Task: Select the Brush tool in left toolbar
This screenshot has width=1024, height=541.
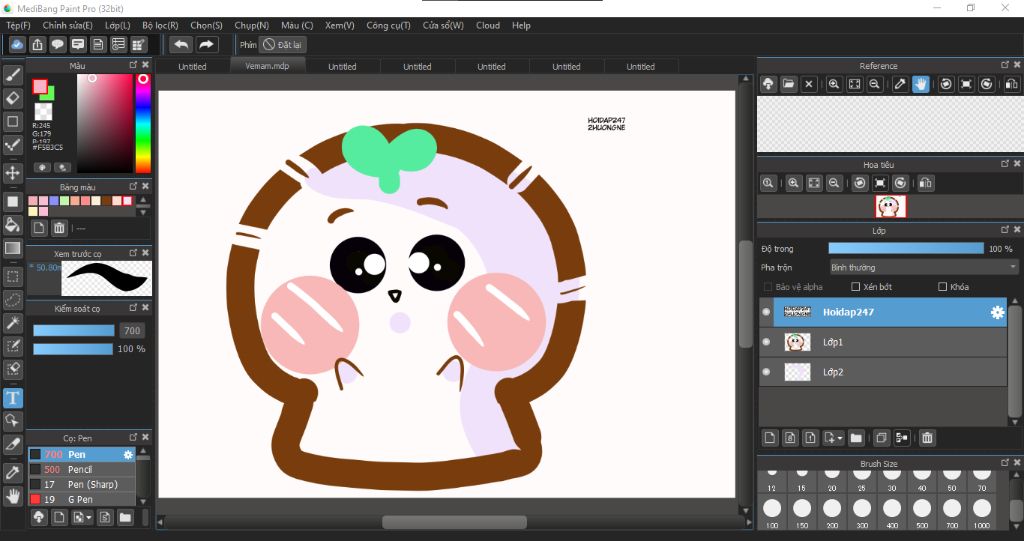Action: click(12, 74)
